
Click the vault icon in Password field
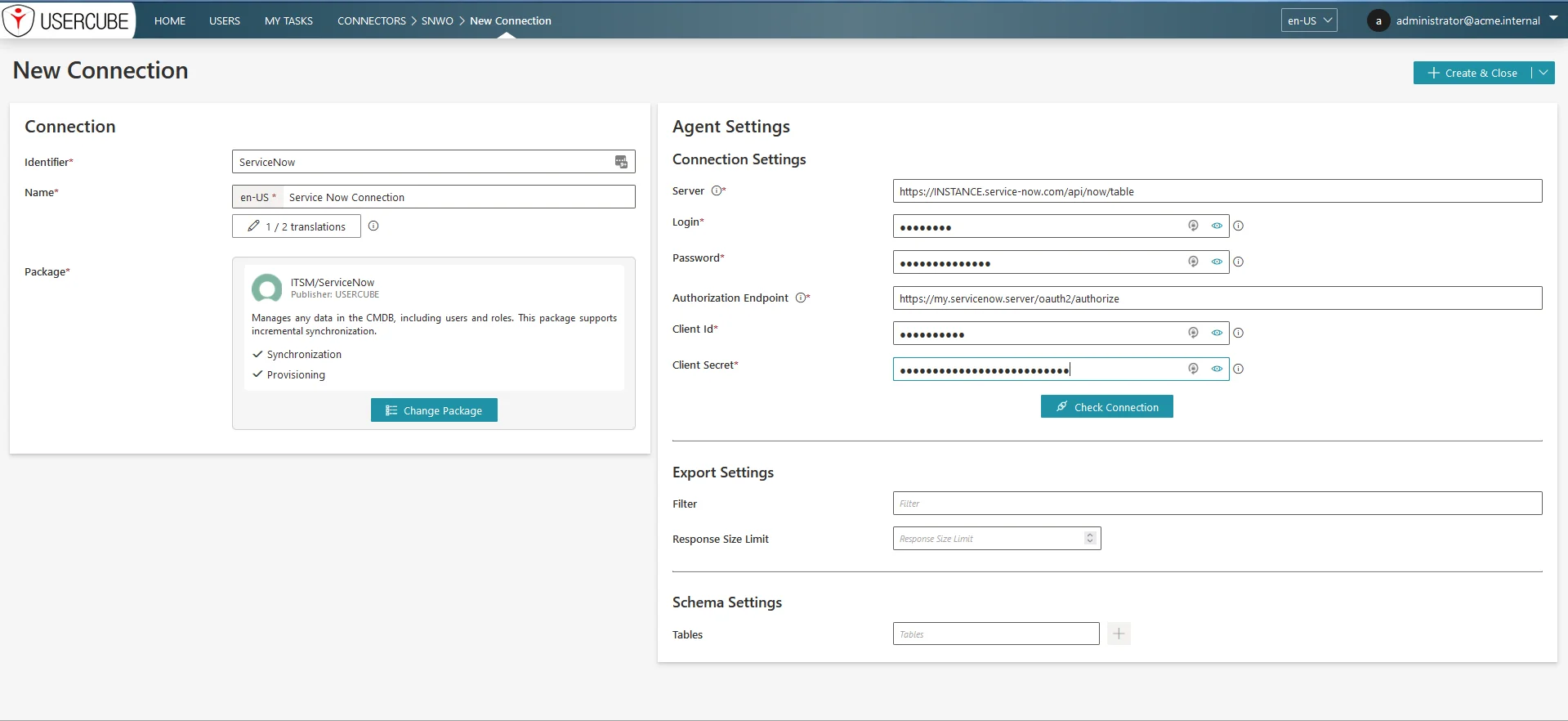1193,262
